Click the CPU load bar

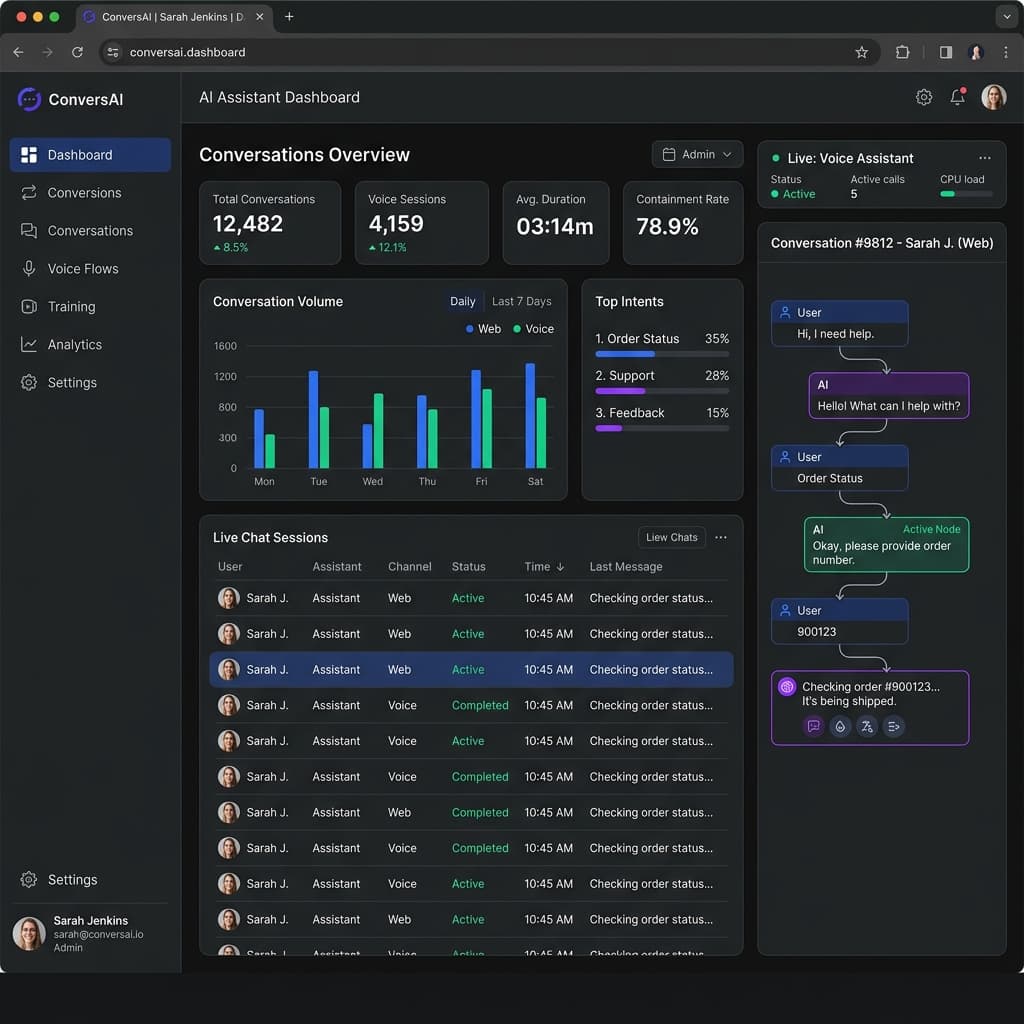coord(966,194)
